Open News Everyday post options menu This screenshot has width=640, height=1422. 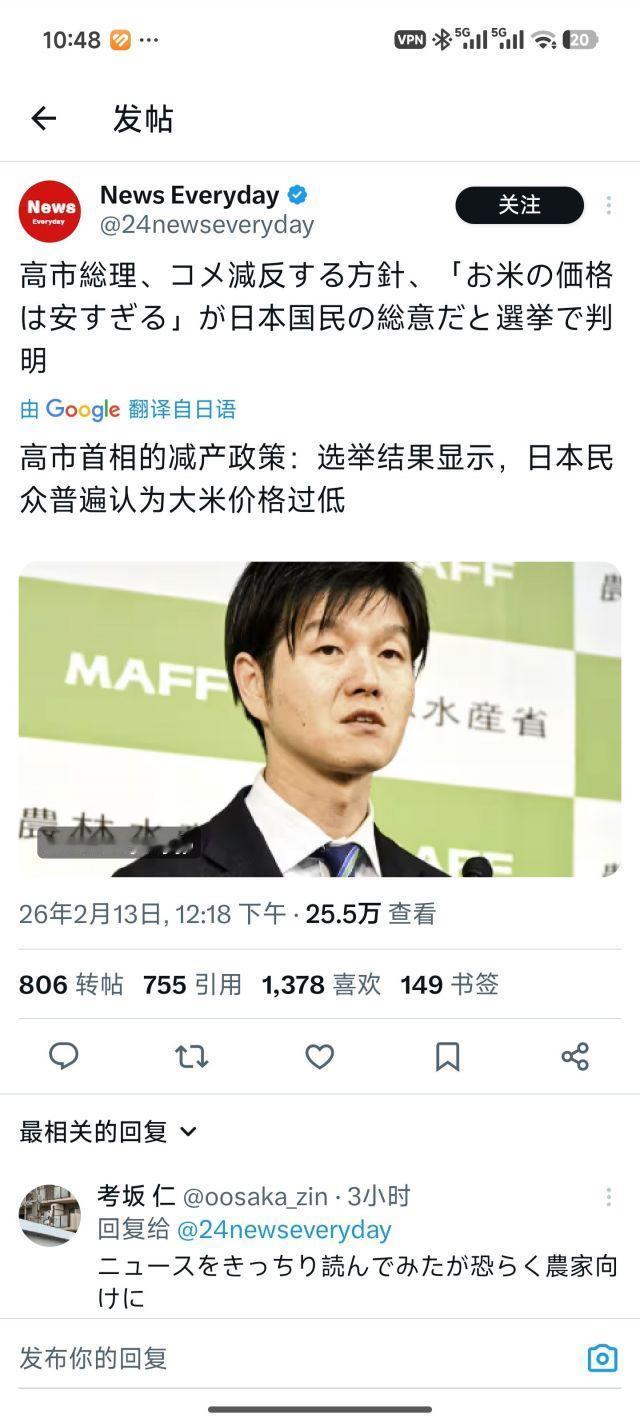608,205
